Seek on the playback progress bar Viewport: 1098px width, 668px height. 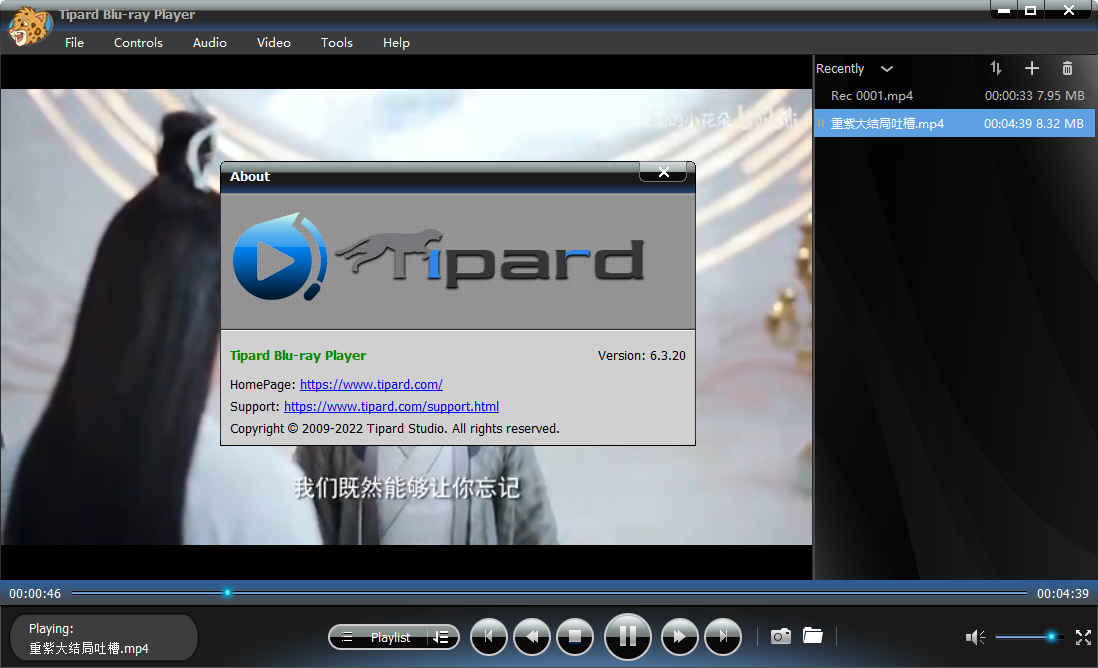point(549,593)
